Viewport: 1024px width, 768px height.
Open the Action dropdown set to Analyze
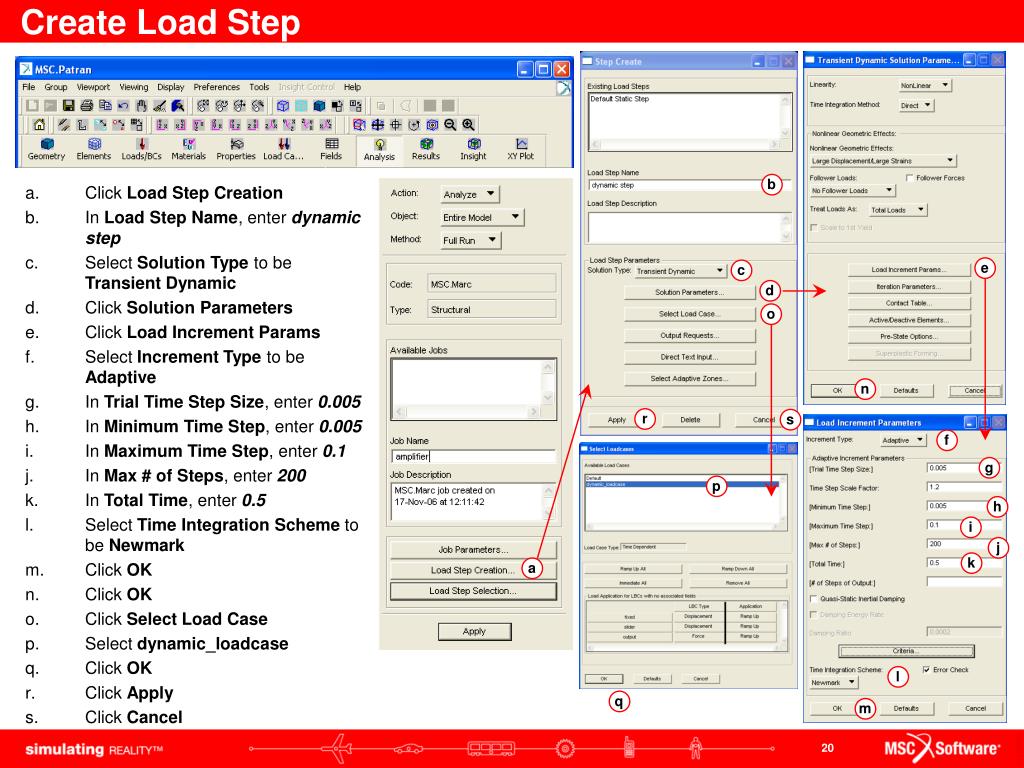click(470, 194)
